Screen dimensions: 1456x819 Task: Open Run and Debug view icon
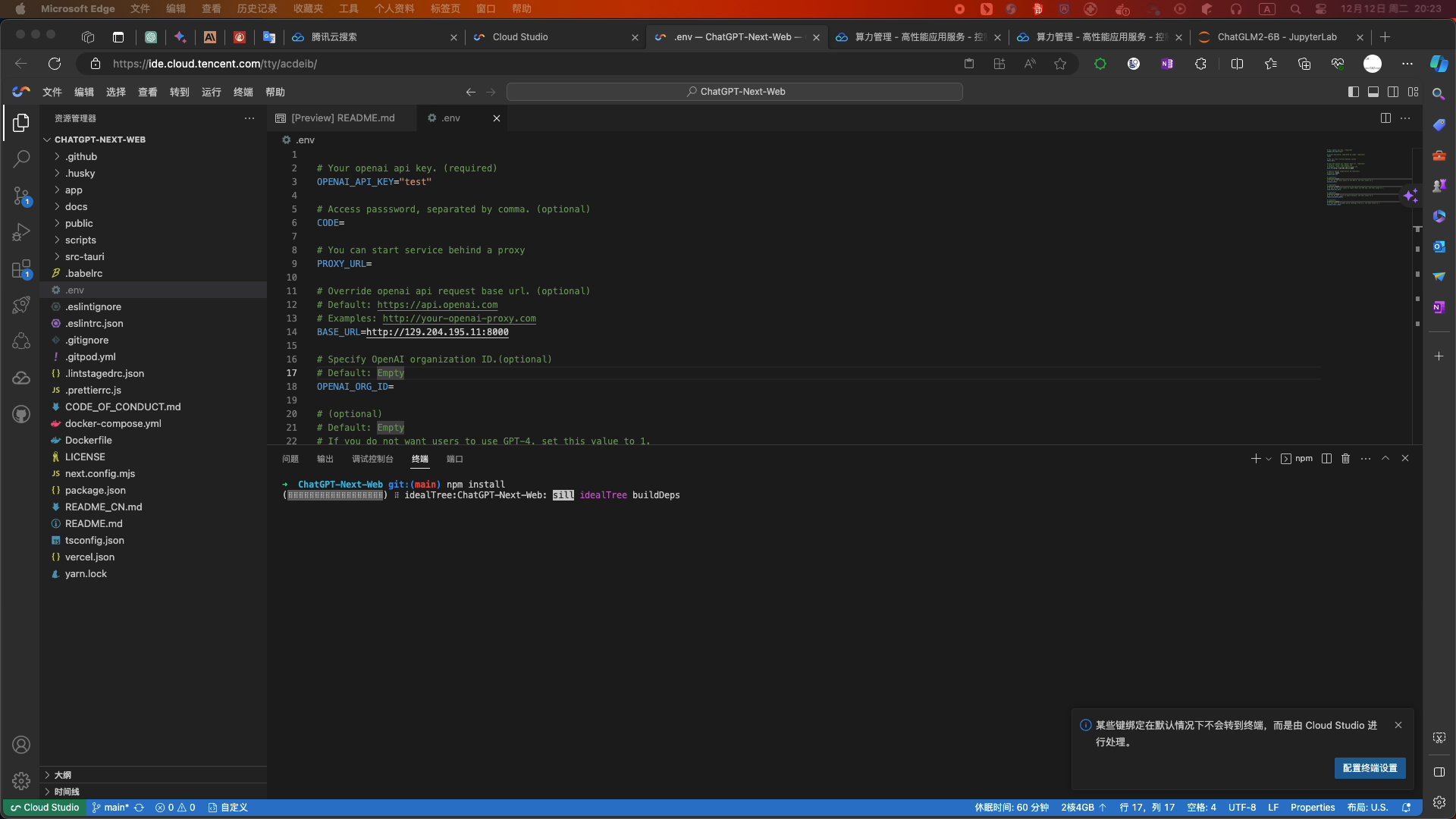[21, 232]
